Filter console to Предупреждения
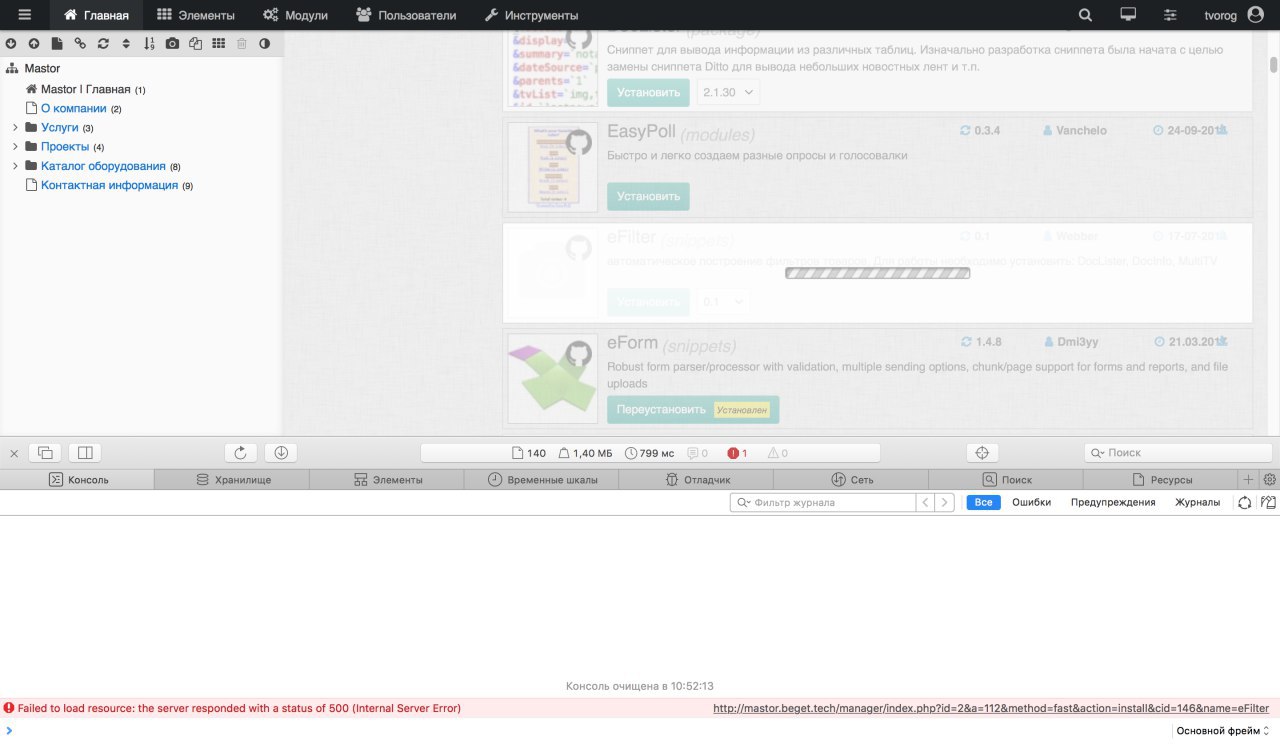 (x=1113, y=502)
